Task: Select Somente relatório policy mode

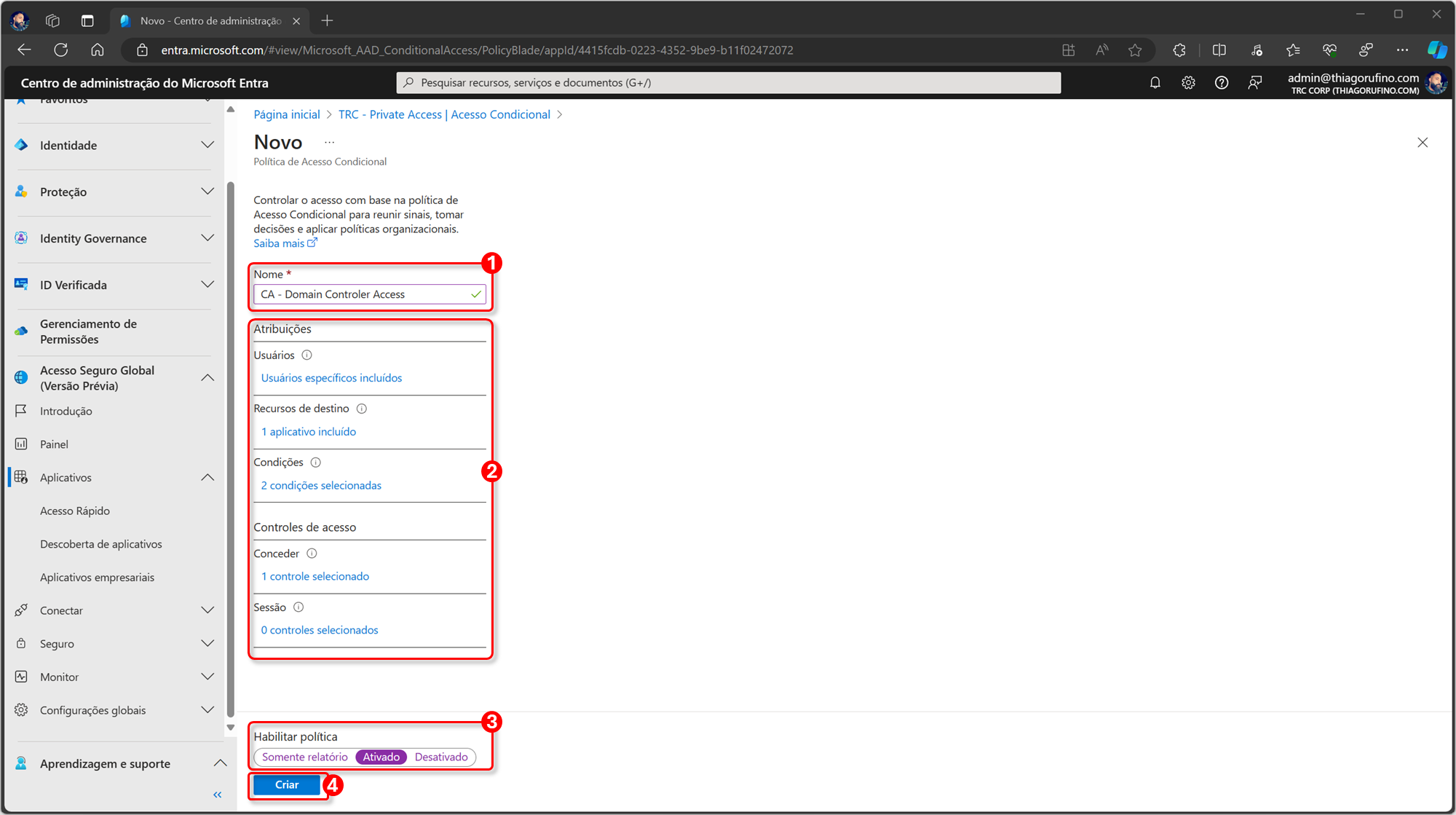Action: point(305,757)
